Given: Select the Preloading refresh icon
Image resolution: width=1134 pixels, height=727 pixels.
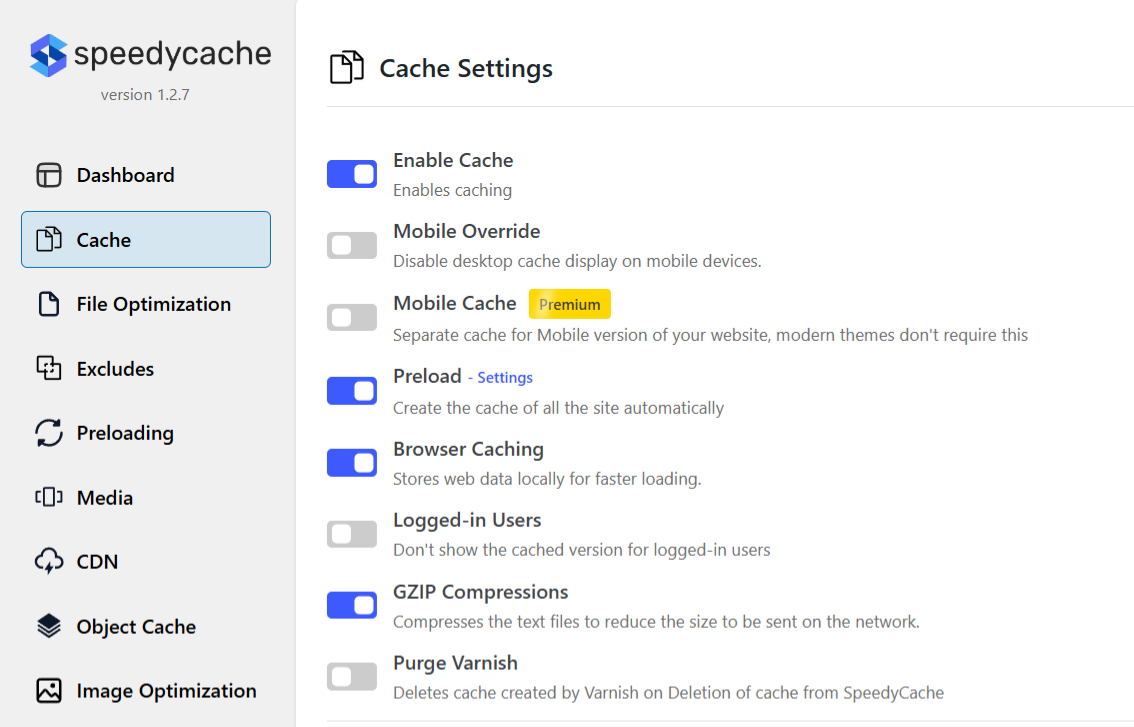Looking at the screenshot, I should 48,432.
